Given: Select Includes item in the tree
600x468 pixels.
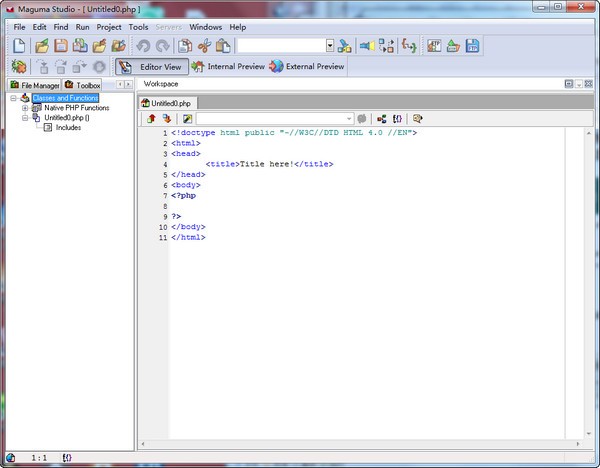Looking at the screenshot, I should click(x=68, y=128).
